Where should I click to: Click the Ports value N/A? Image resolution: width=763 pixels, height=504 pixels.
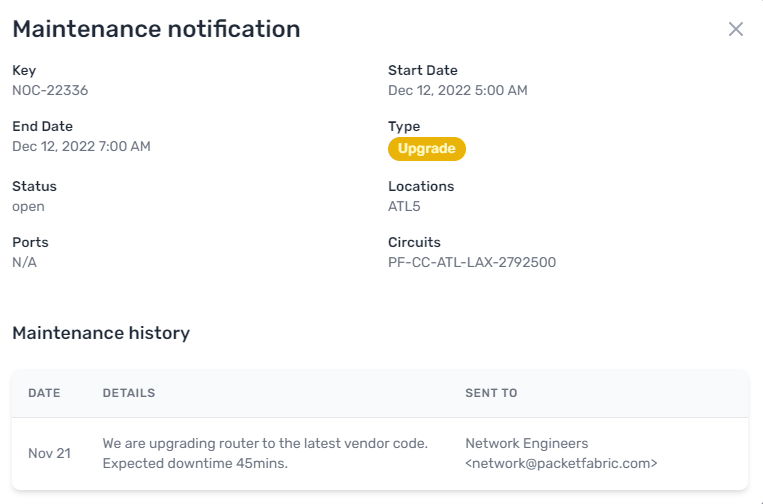(x=24, y=262)
